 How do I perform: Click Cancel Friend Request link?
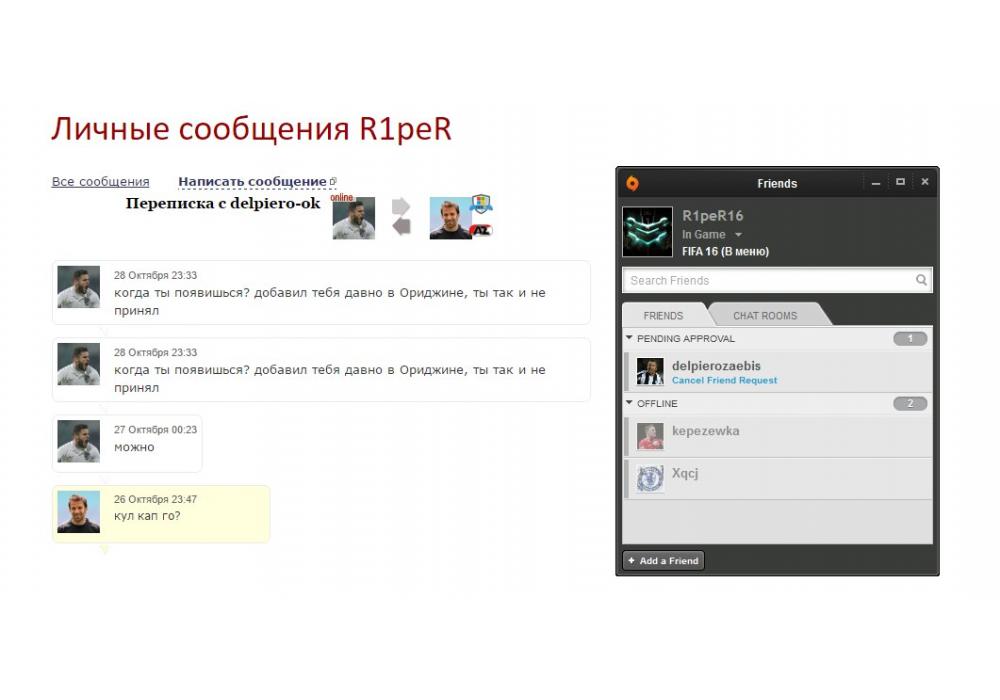724,381
